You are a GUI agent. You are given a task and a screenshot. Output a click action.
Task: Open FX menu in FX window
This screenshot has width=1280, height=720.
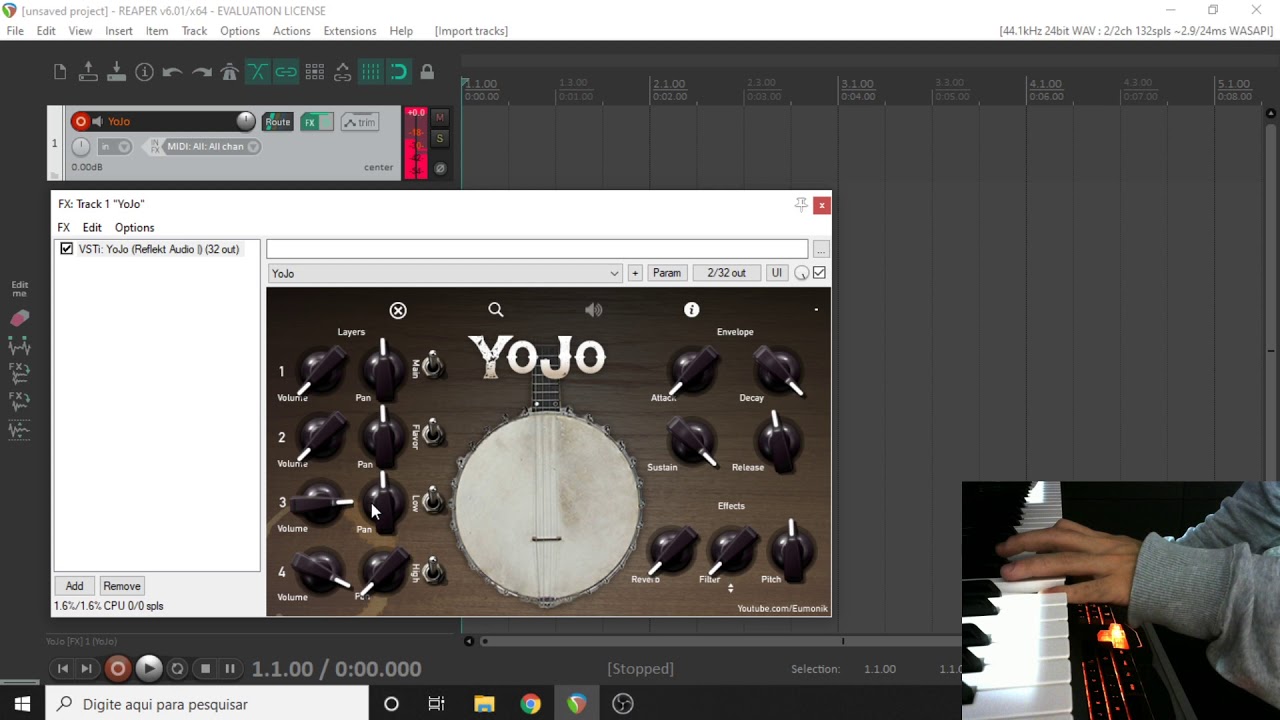64,228
